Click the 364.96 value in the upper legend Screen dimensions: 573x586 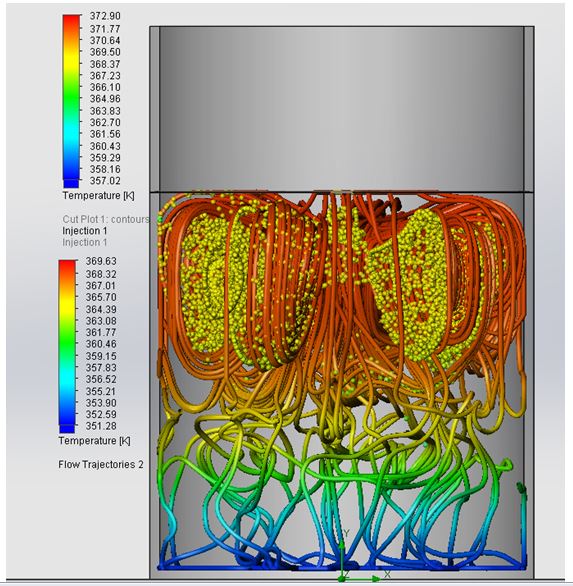[105, 99]
